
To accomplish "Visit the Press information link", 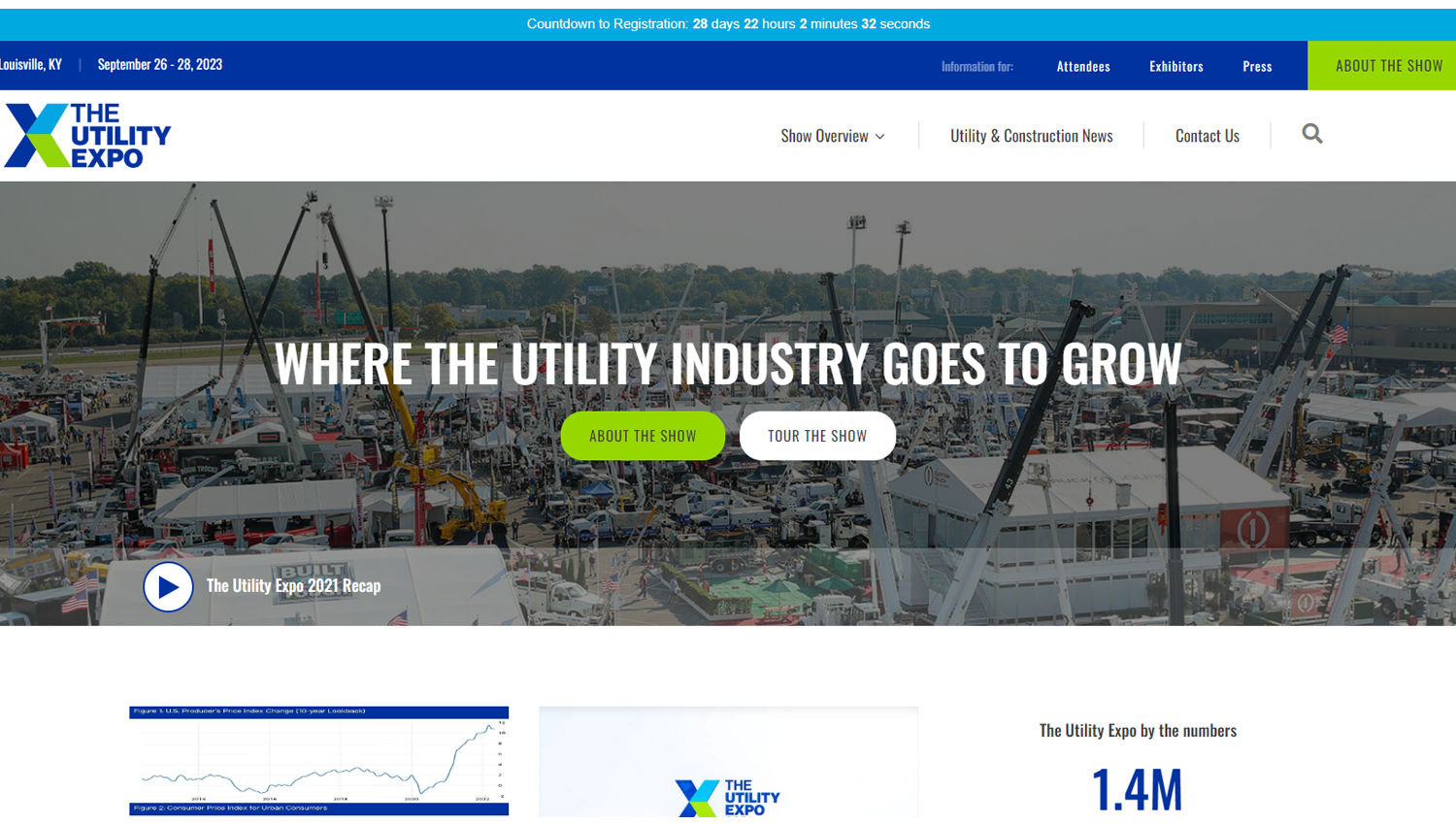I will click(1257, 66).
